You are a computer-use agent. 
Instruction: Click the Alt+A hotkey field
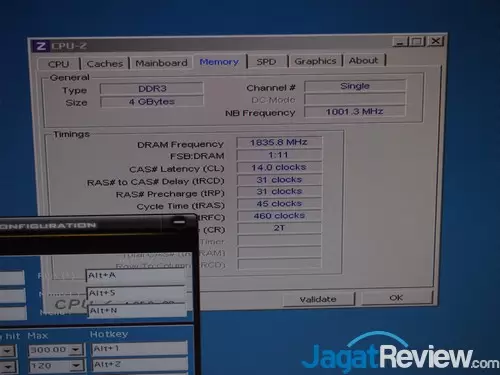[136, 275]
